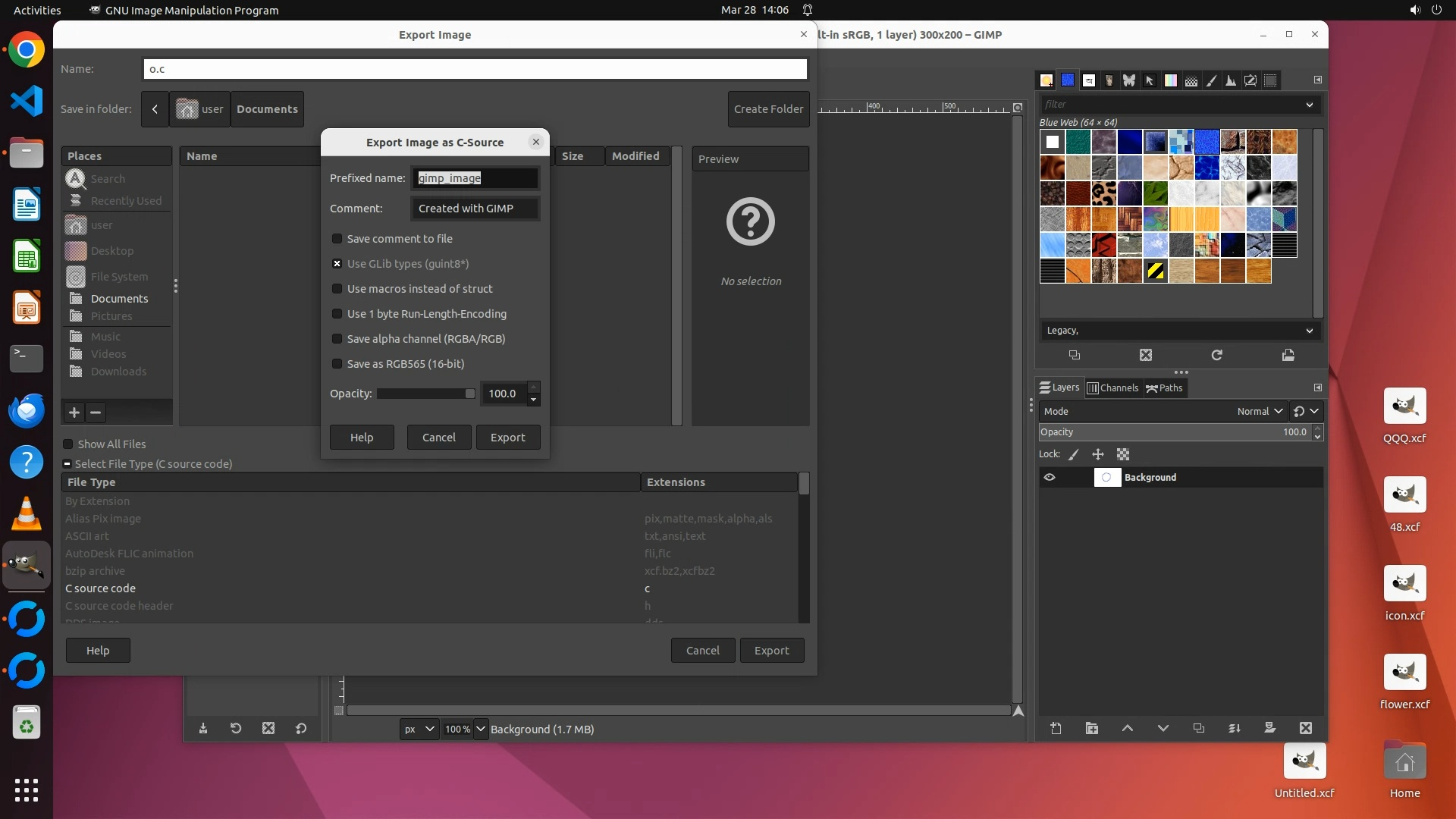Click Export in the C-Source dialog

(x=507, y=438)
